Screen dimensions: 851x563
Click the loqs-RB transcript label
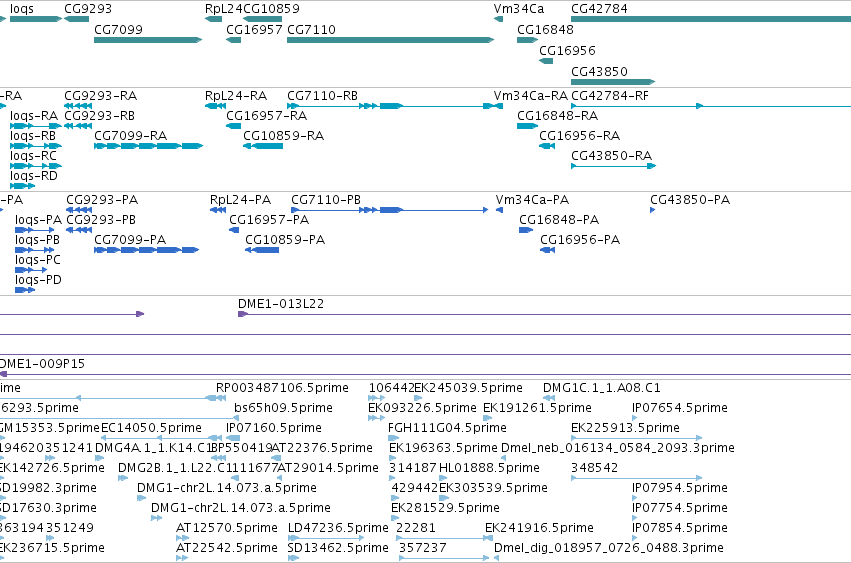coord(33,136)
